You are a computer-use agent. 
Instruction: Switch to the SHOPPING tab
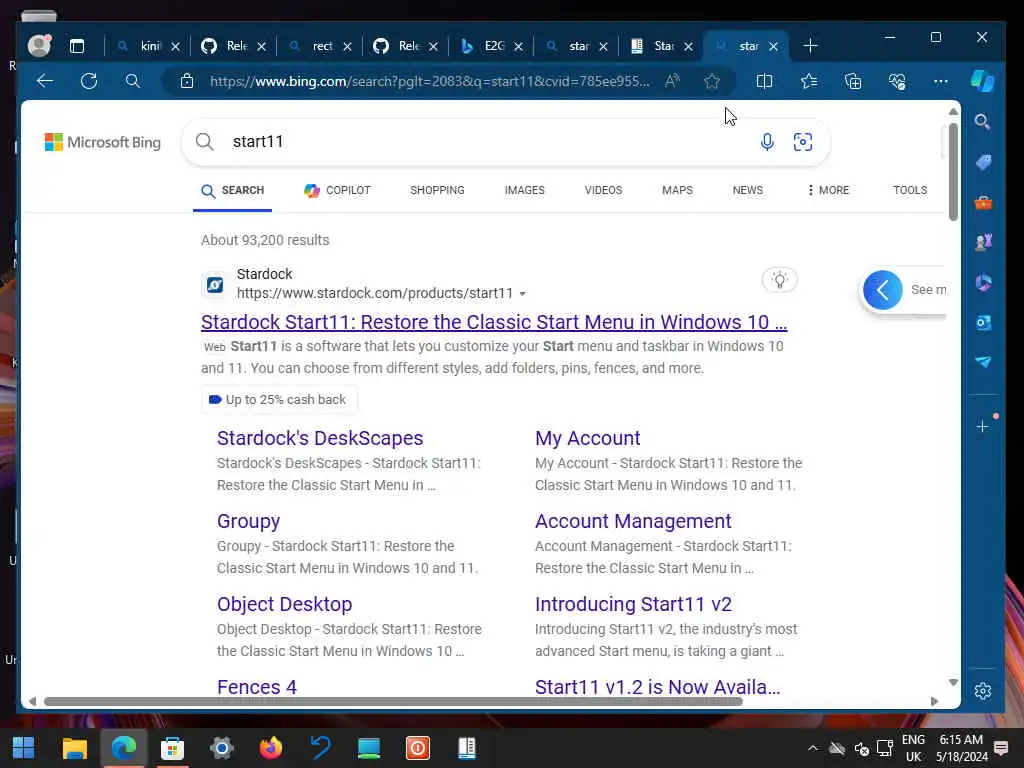tap(437, 190)
